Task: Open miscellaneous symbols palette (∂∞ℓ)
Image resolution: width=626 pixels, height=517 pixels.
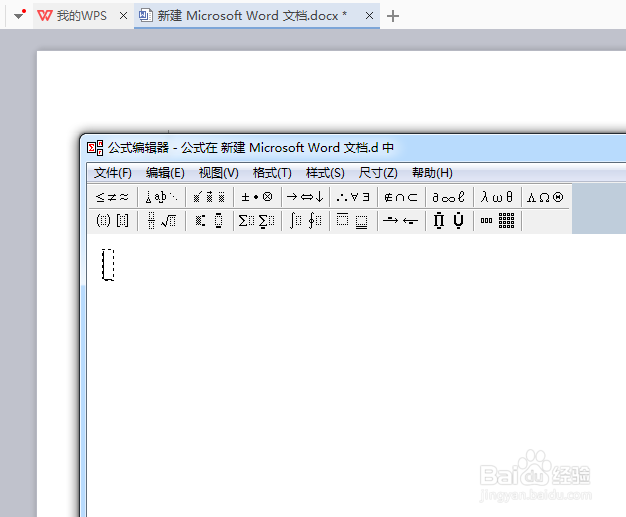Action: pyautogui.click(x=449, y=197)
